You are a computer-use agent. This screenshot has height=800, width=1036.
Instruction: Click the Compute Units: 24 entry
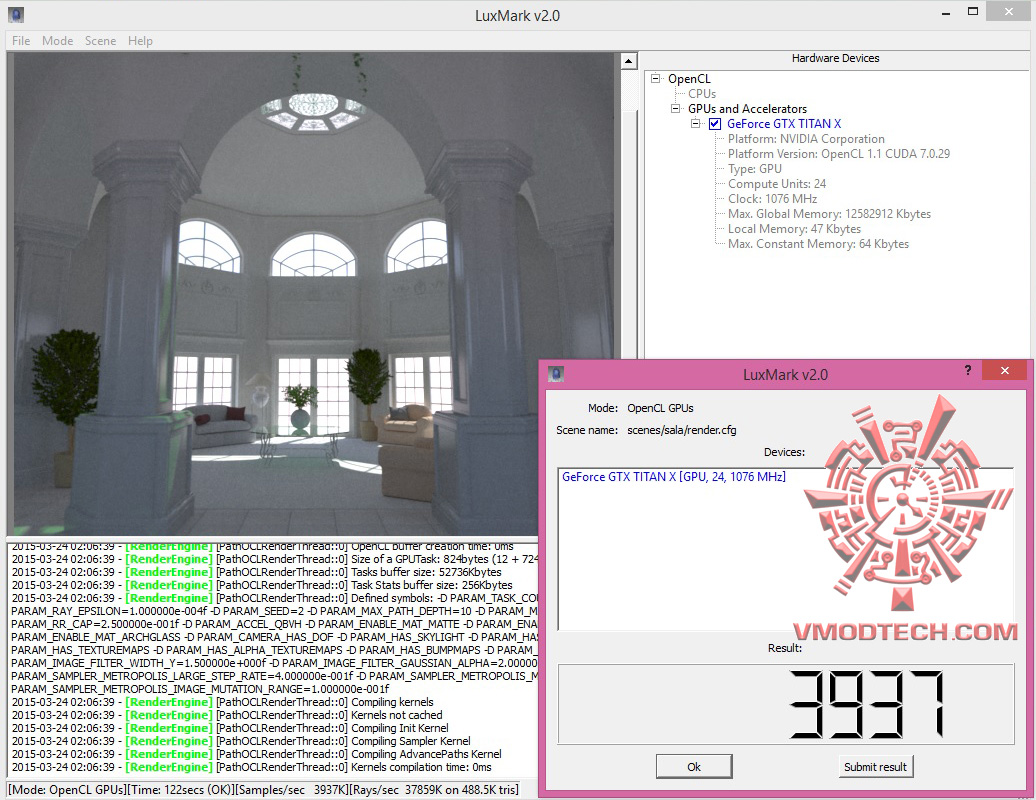click(x=776, y=184)
